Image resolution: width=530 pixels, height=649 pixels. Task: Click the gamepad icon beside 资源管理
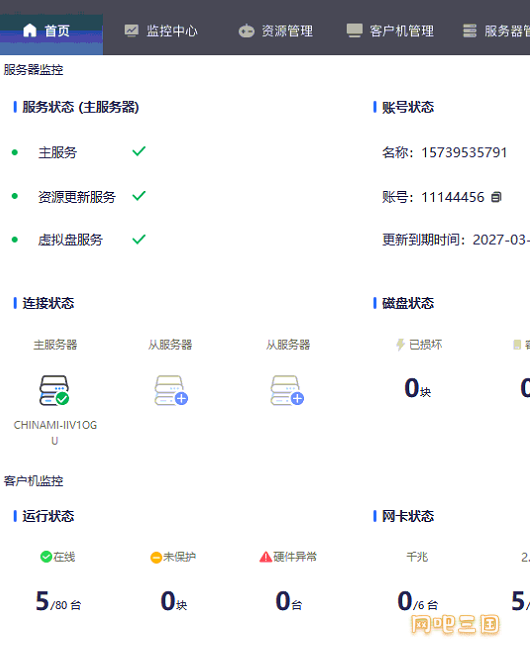246,31
